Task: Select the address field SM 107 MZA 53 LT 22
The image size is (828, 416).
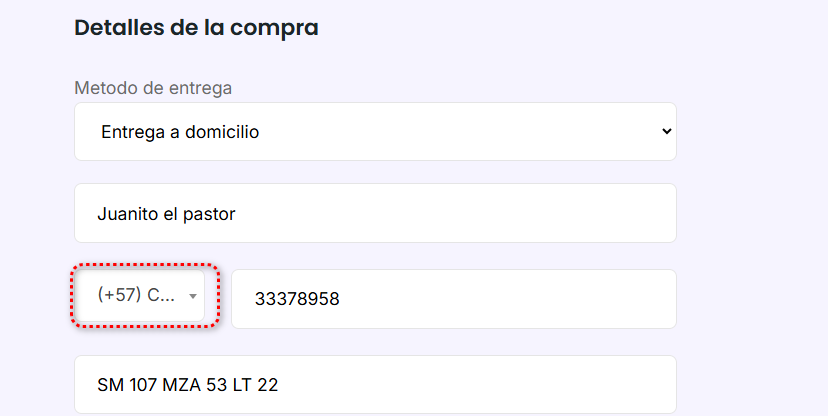Action: click(x=375, y=385)
